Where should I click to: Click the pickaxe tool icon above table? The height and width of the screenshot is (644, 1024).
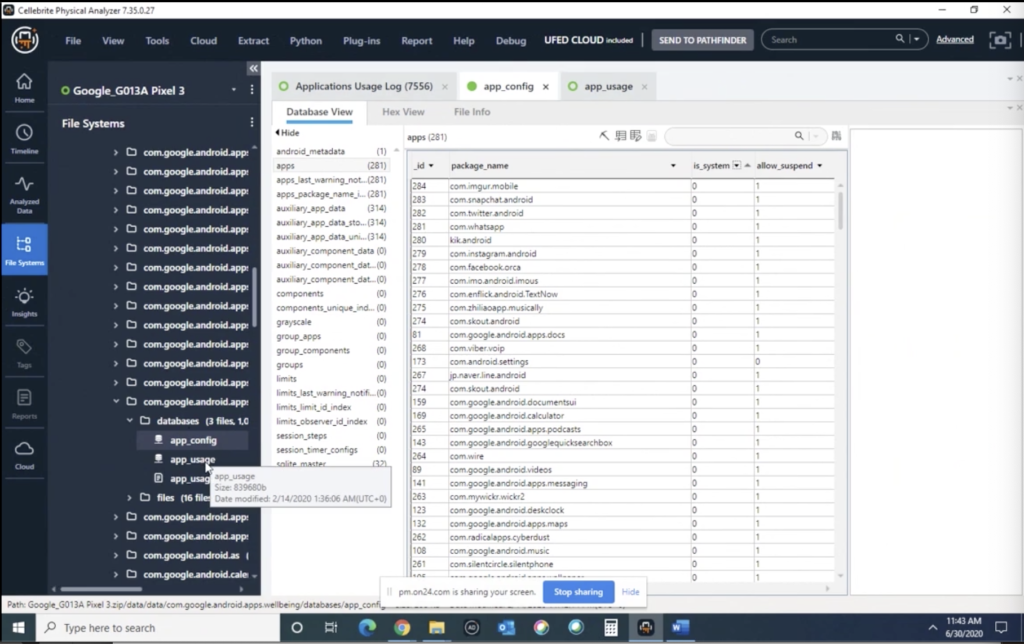pos(604,136)
